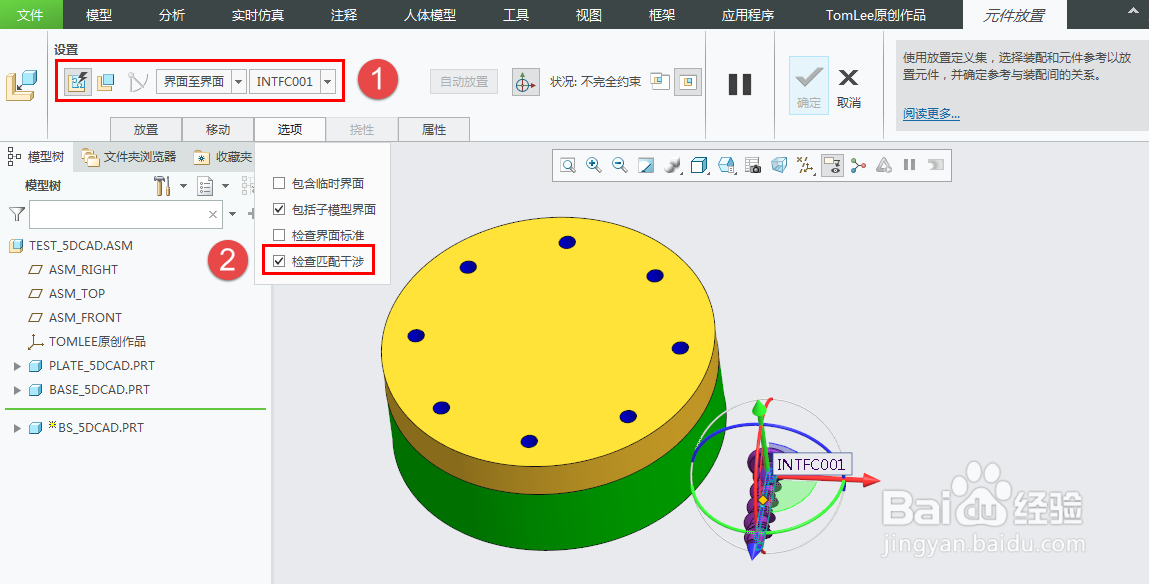The height and width of the screenshot is (584, 1149).
Task: Open the 阅读更多... link
Action: tap(931, 114)
